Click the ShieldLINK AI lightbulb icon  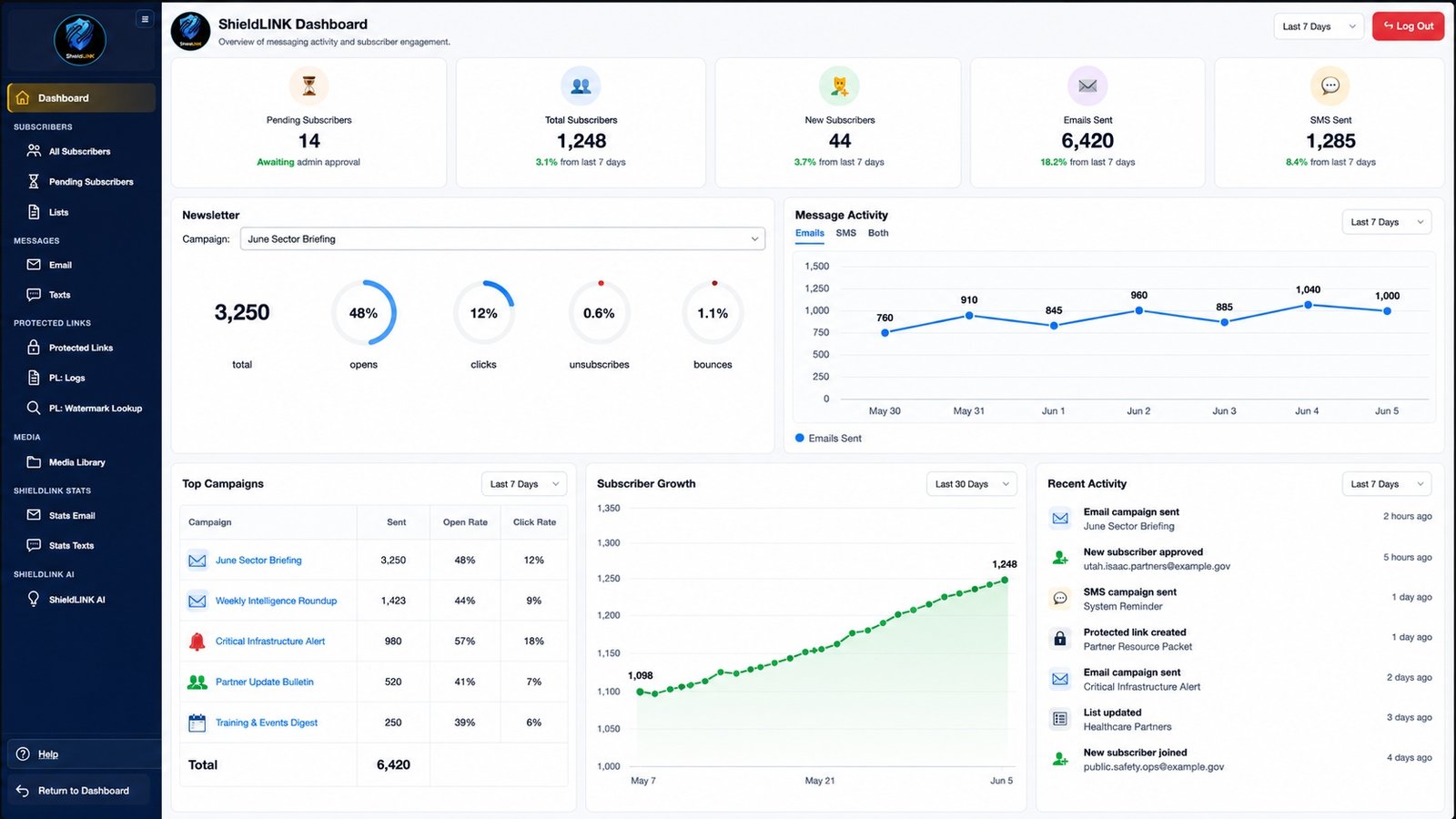pyautogui.click(x=34, y=599)
